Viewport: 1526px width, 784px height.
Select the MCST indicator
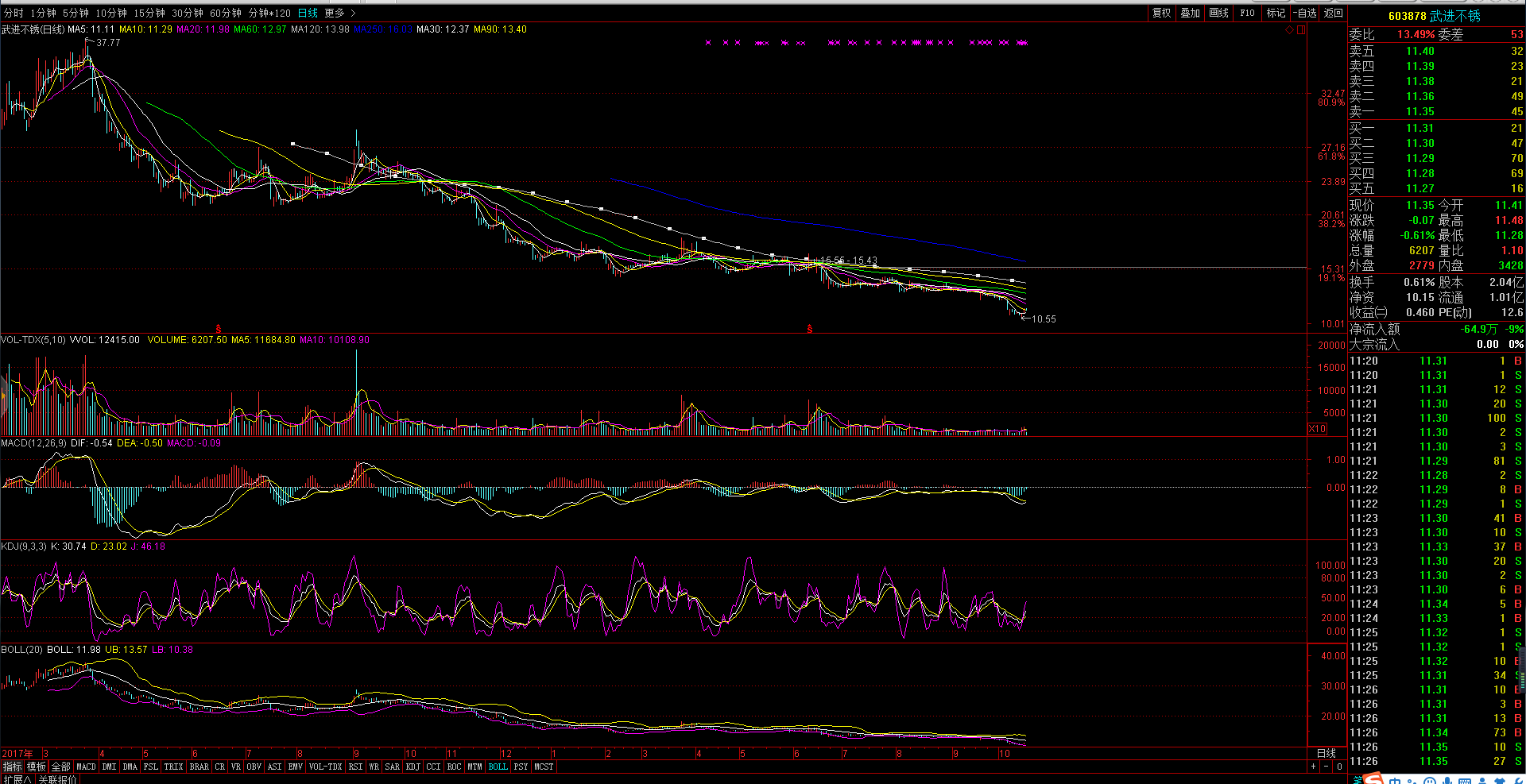pyautogui.click(x=544, y=767)
